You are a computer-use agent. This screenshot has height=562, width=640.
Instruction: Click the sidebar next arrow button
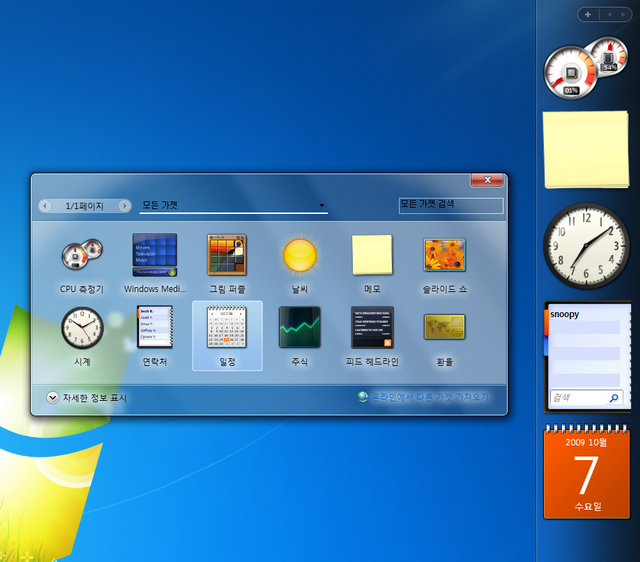(623, 15)
